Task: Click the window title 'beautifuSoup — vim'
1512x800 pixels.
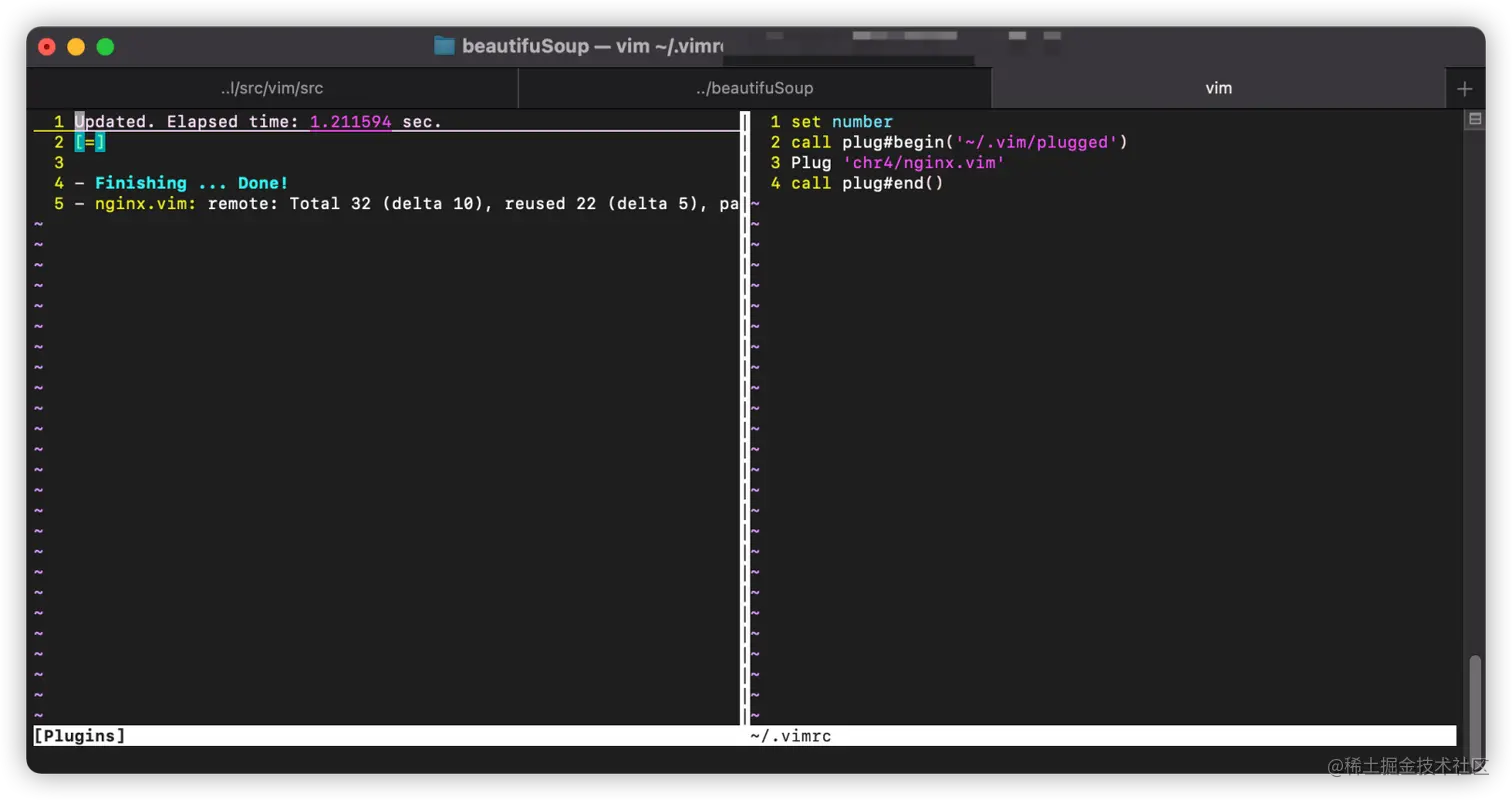Action: pos(591,46)
